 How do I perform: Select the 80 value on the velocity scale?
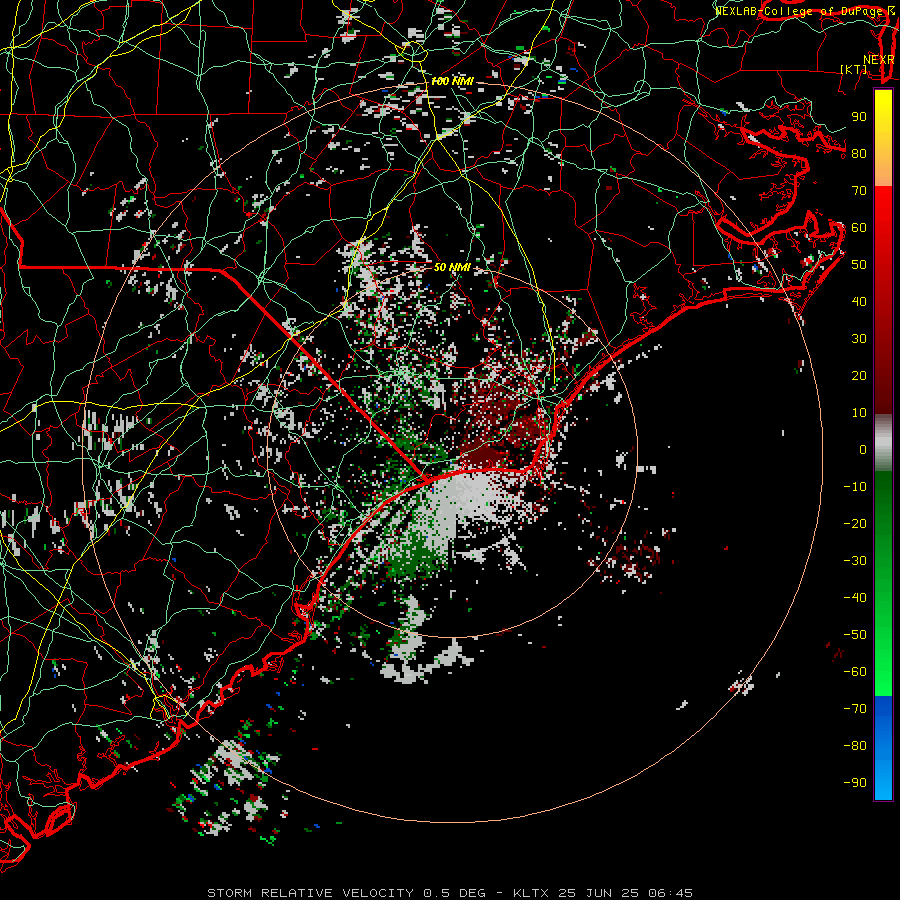tap(859, 153)
